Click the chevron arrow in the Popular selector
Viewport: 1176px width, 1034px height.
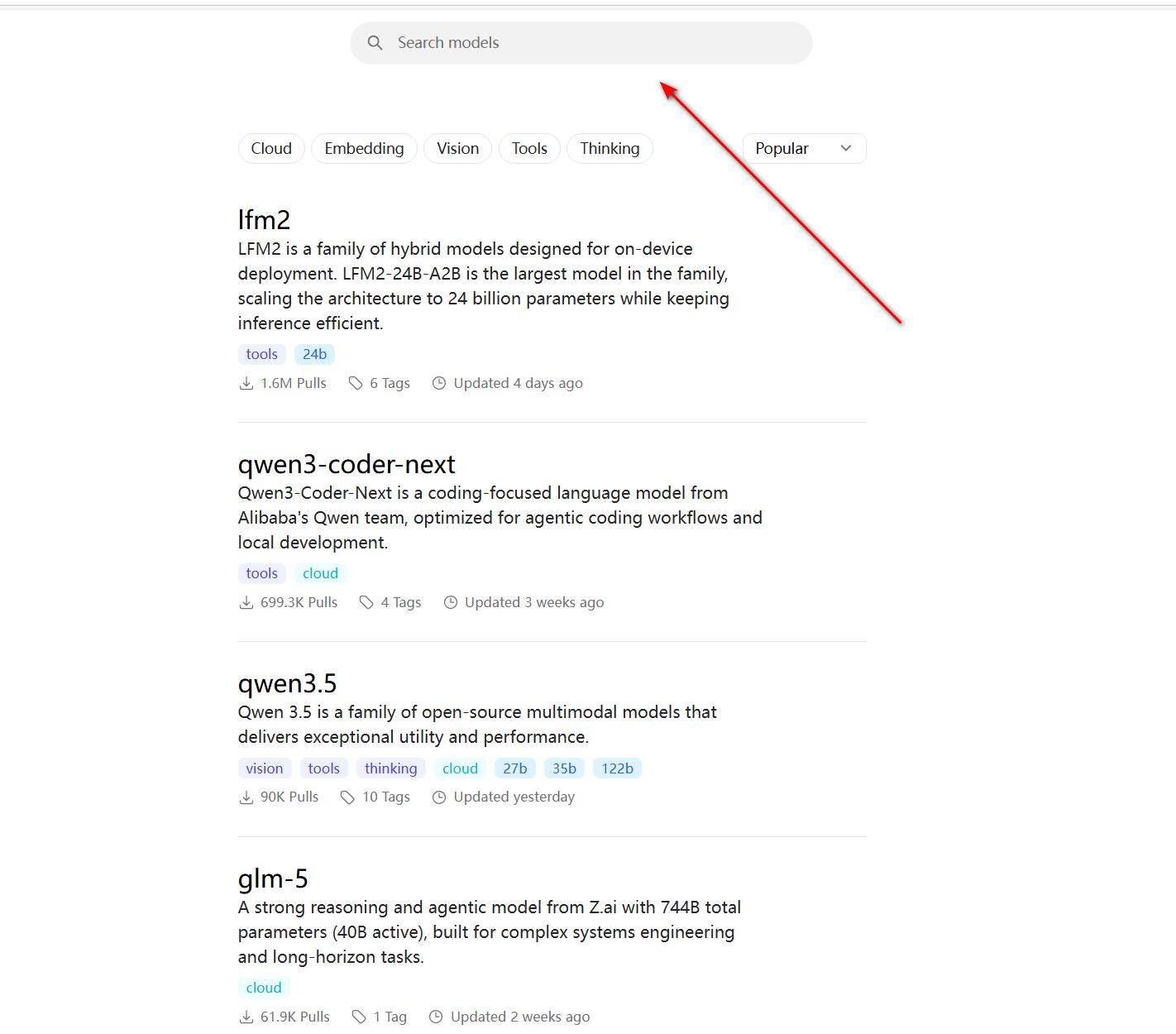pos(846,149)
